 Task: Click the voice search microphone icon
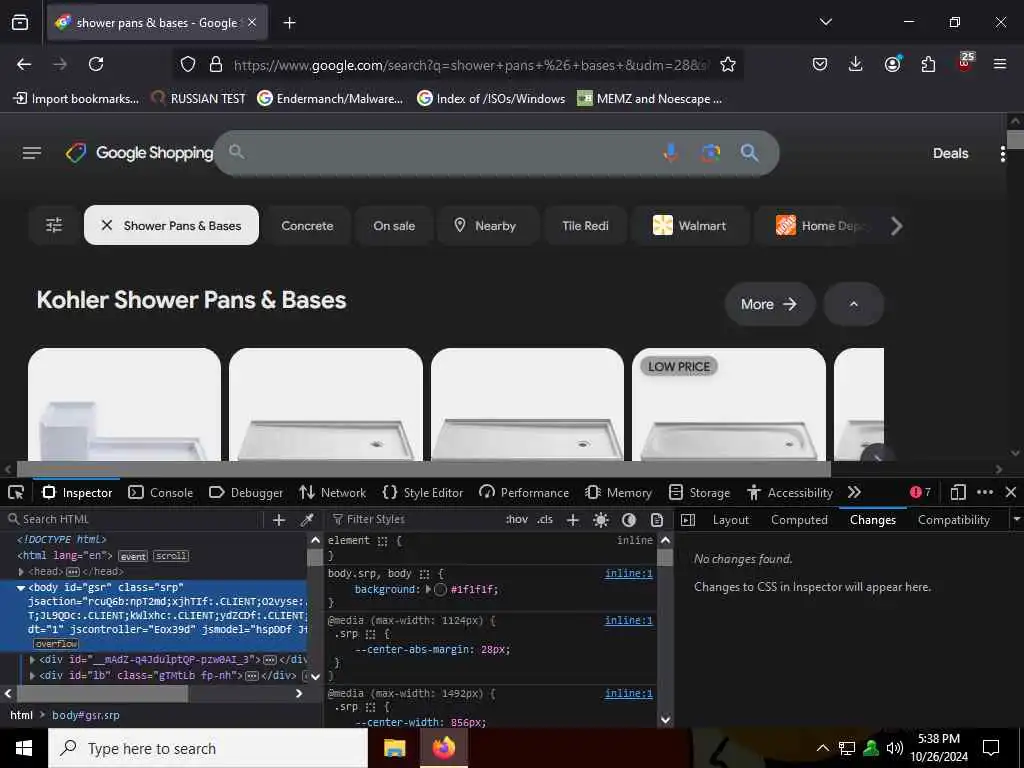(670, 152)
